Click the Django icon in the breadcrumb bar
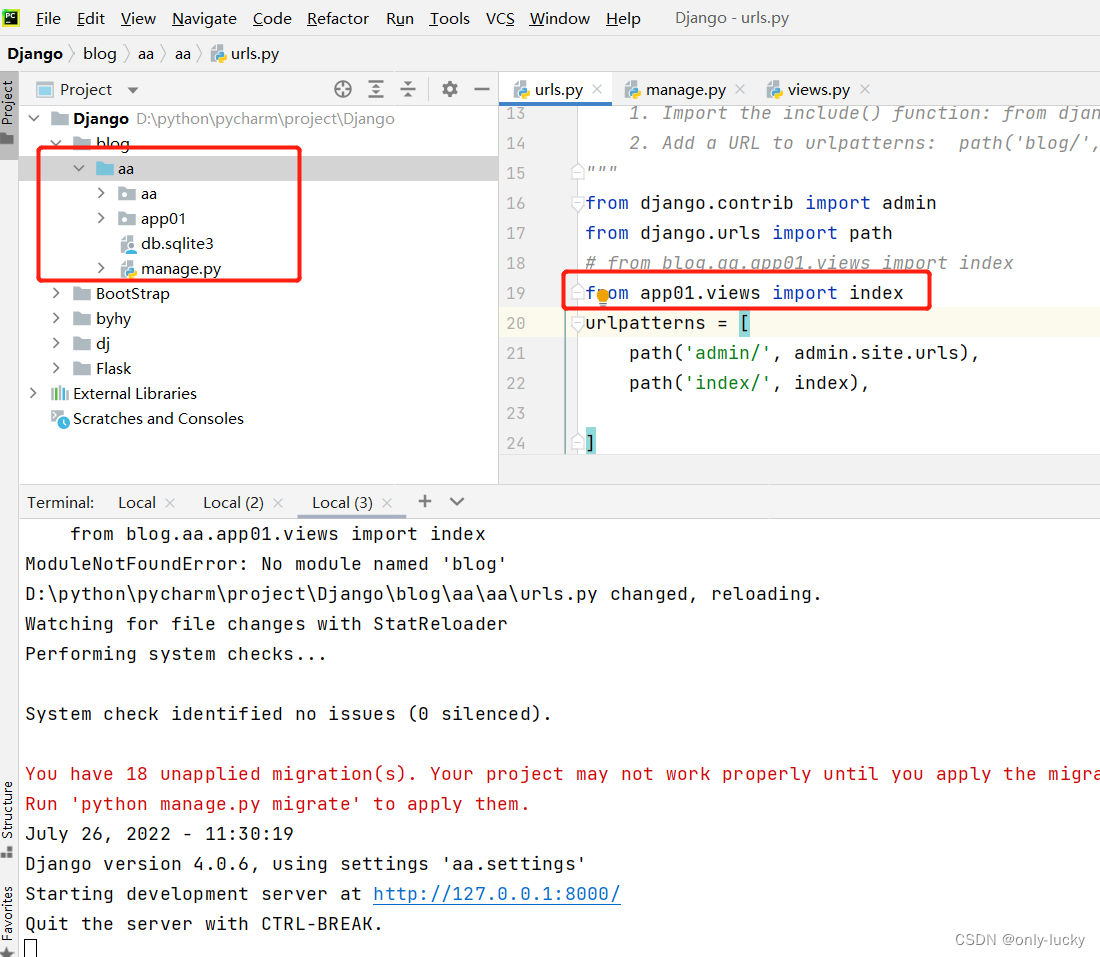The image size is (1100, 957). [x=34, y=53]
